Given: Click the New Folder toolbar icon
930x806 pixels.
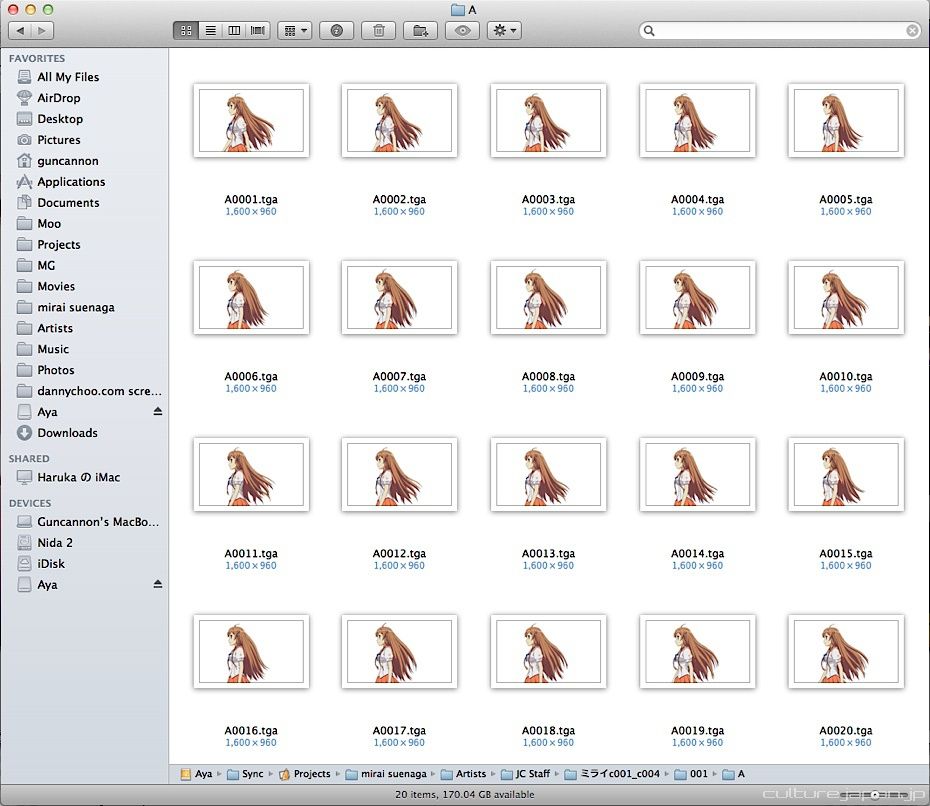Looking at the screenshot, I should tap(420, 31).
